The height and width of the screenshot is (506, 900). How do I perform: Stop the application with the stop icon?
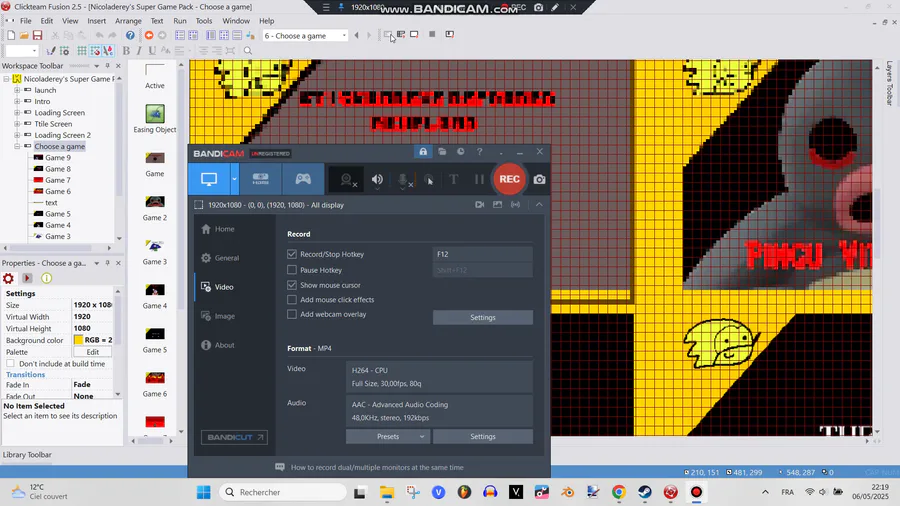pos(432,34)
